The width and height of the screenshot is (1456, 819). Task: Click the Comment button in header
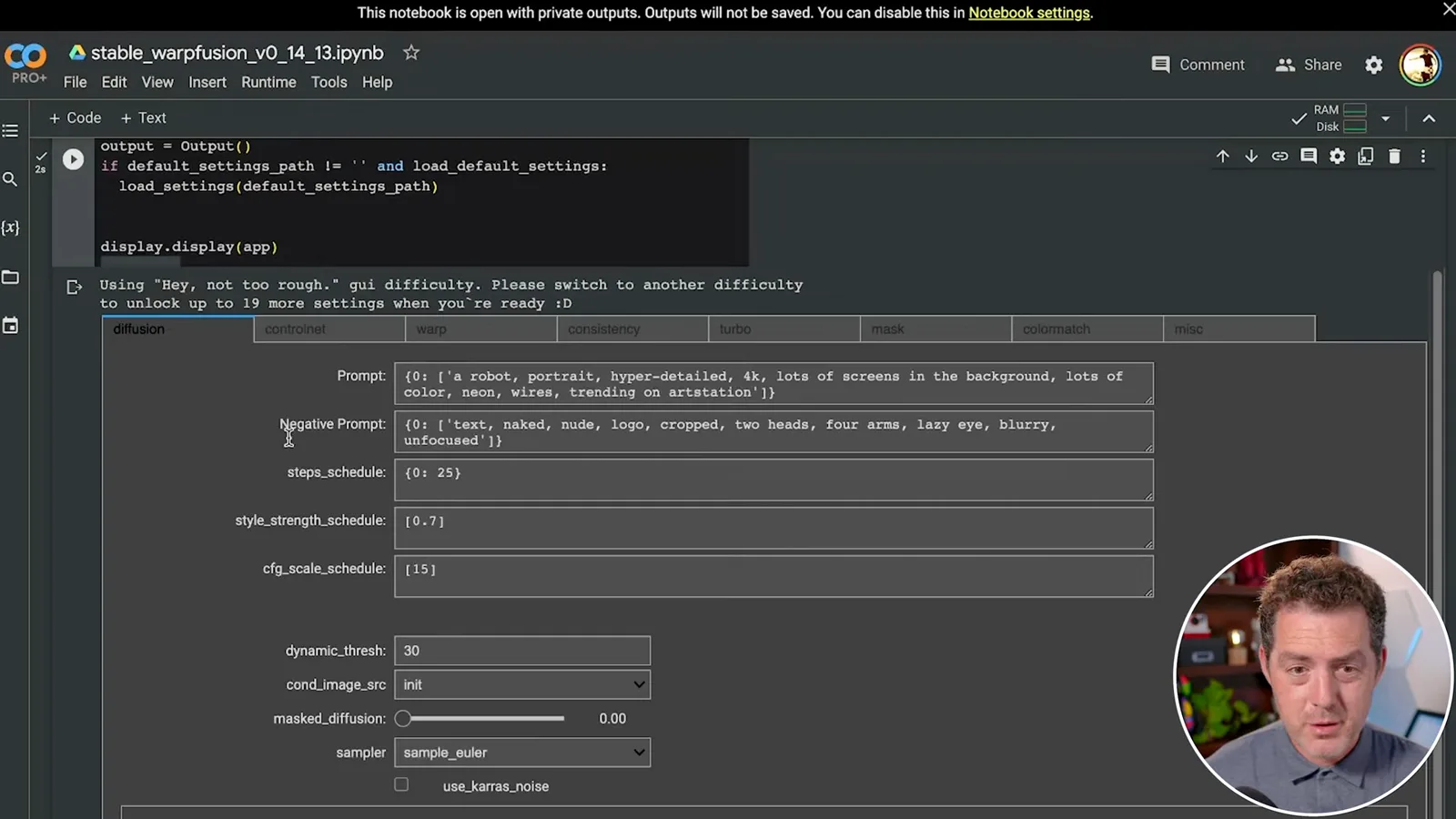[x=1198, y=65]
